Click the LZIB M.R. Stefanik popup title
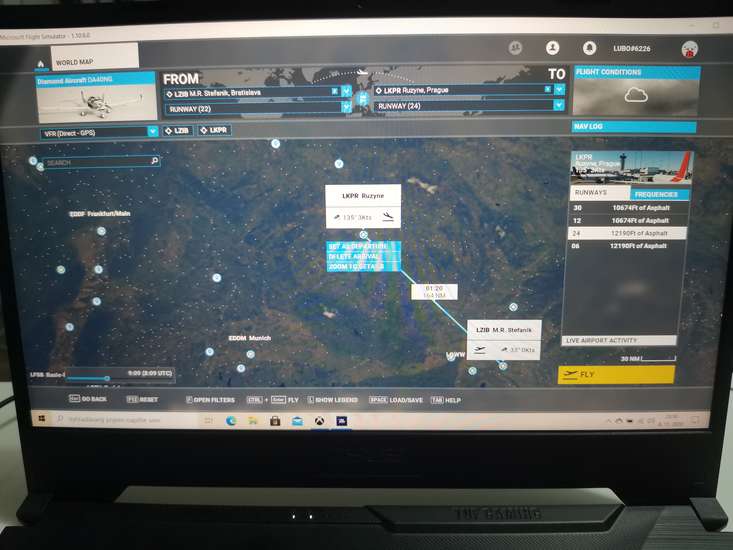This screenshot has width=733, height=550. tap(503, 330)
